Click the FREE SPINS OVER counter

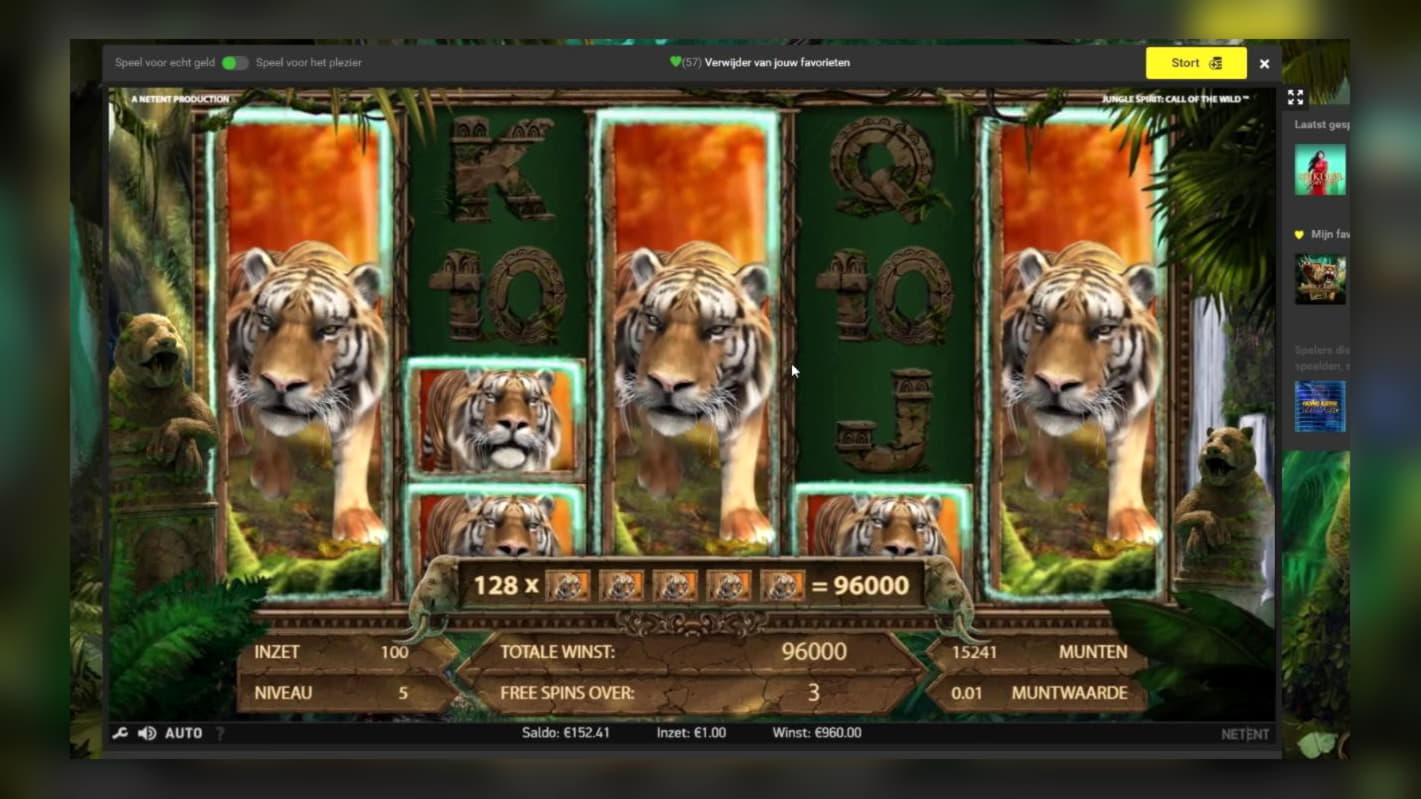[690, 693]
